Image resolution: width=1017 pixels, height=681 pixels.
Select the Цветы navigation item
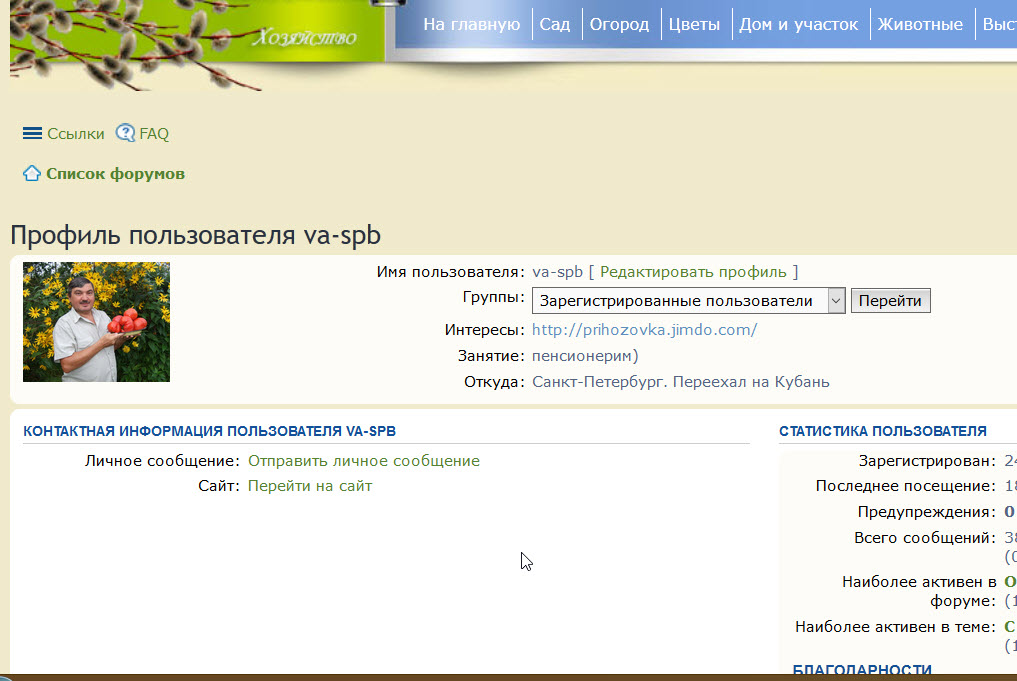pyautogui.click(x=694, y=25)
